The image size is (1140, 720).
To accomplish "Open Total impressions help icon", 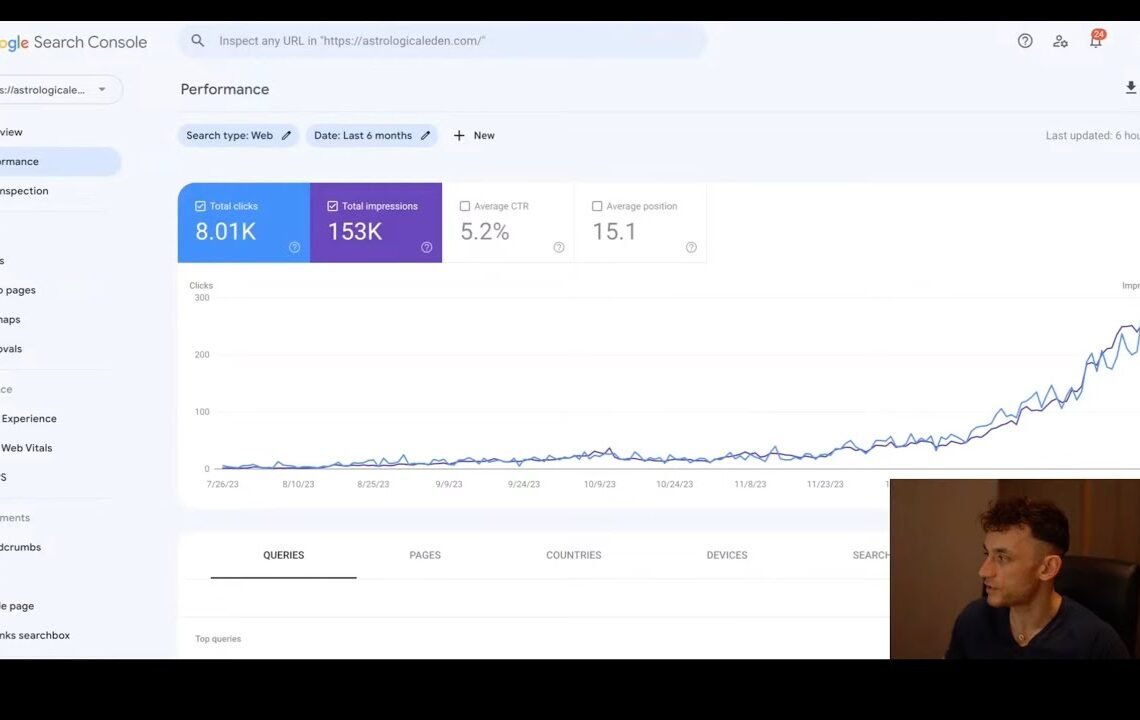I will tap(427, 247).
